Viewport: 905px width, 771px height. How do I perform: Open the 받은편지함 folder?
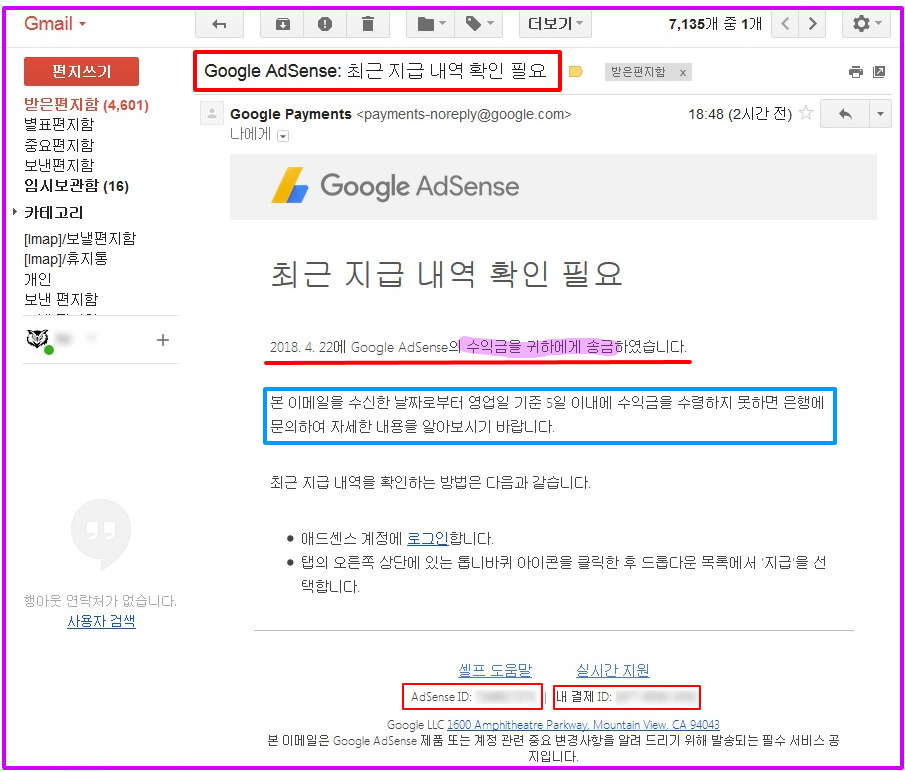click(58, 104)
